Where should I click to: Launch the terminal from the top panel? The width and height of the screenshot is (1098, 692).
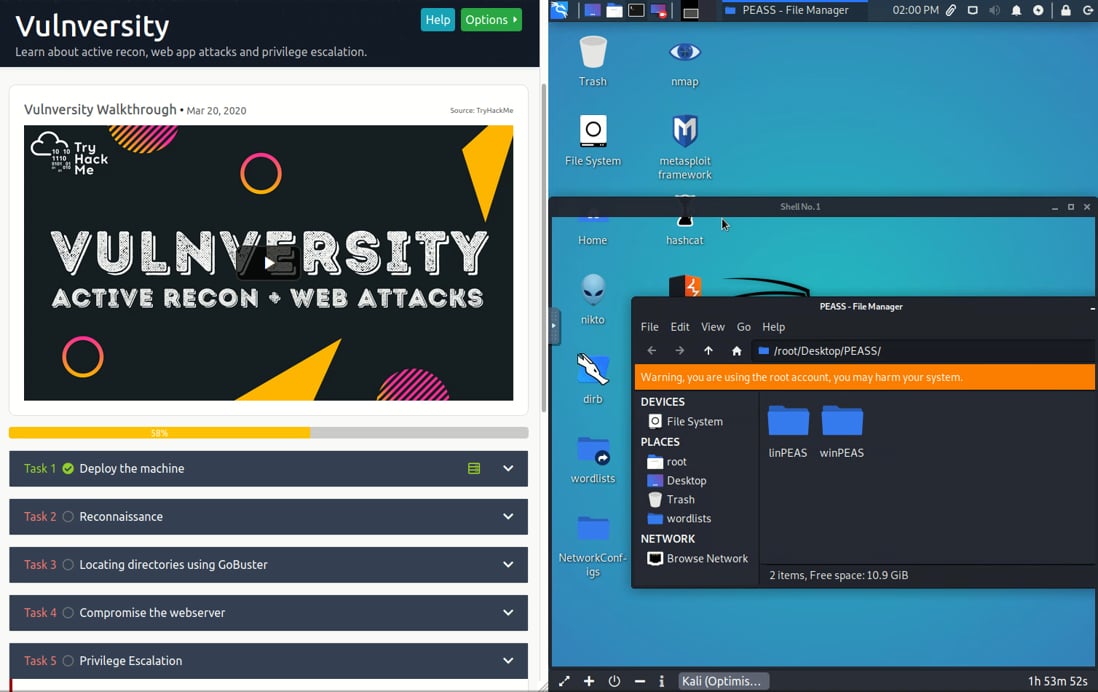pyautogui.click(x=636, y=11)
